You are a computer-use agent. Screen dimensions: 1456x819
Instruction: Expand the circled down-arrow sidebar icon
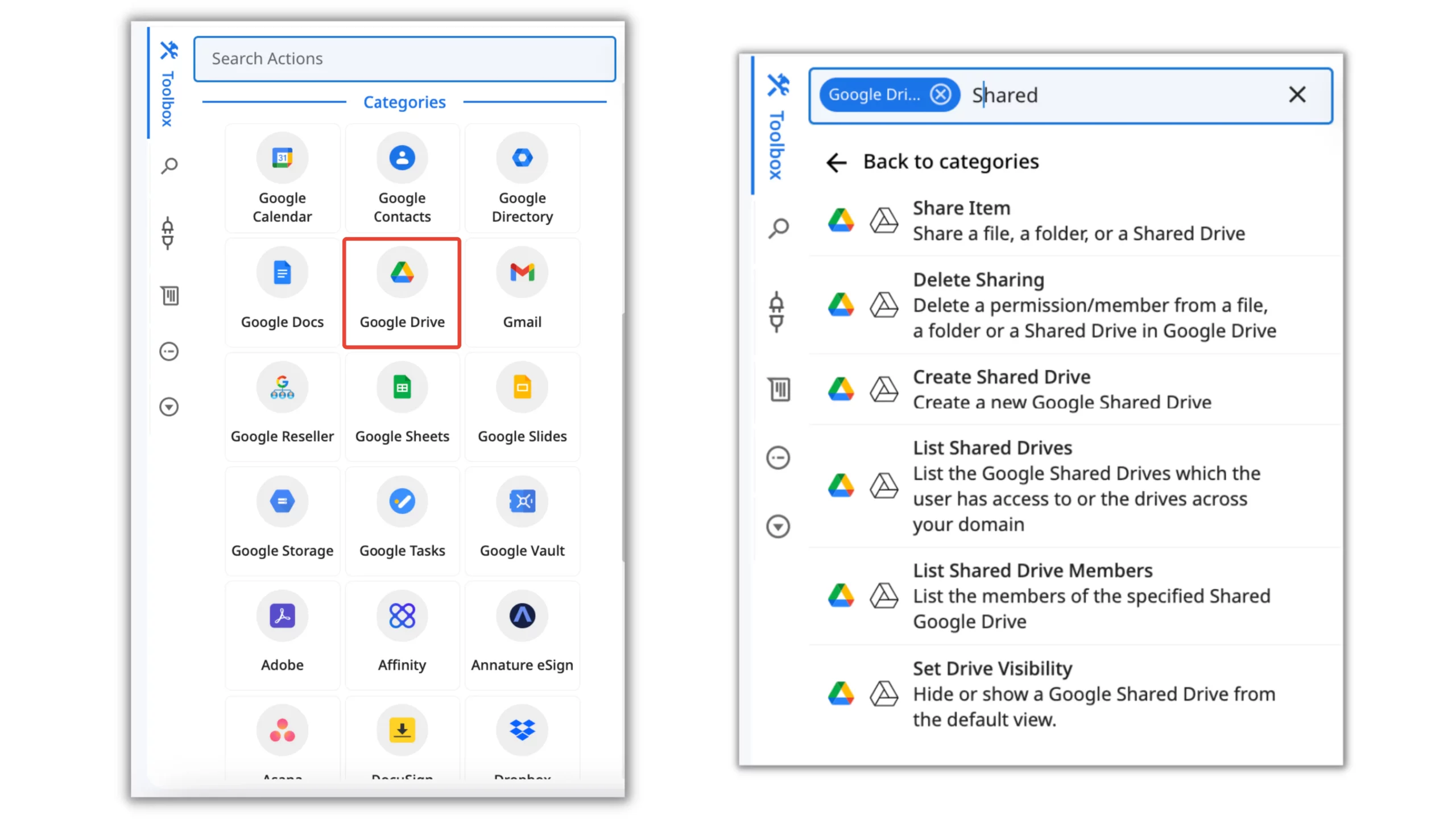(169, 407)
